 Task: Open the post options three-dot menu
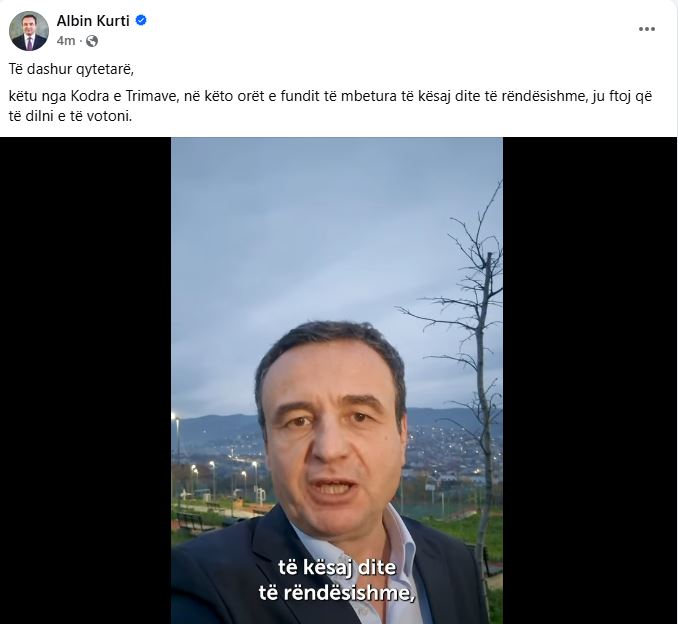pyautogui.click(x=646, y=29)
